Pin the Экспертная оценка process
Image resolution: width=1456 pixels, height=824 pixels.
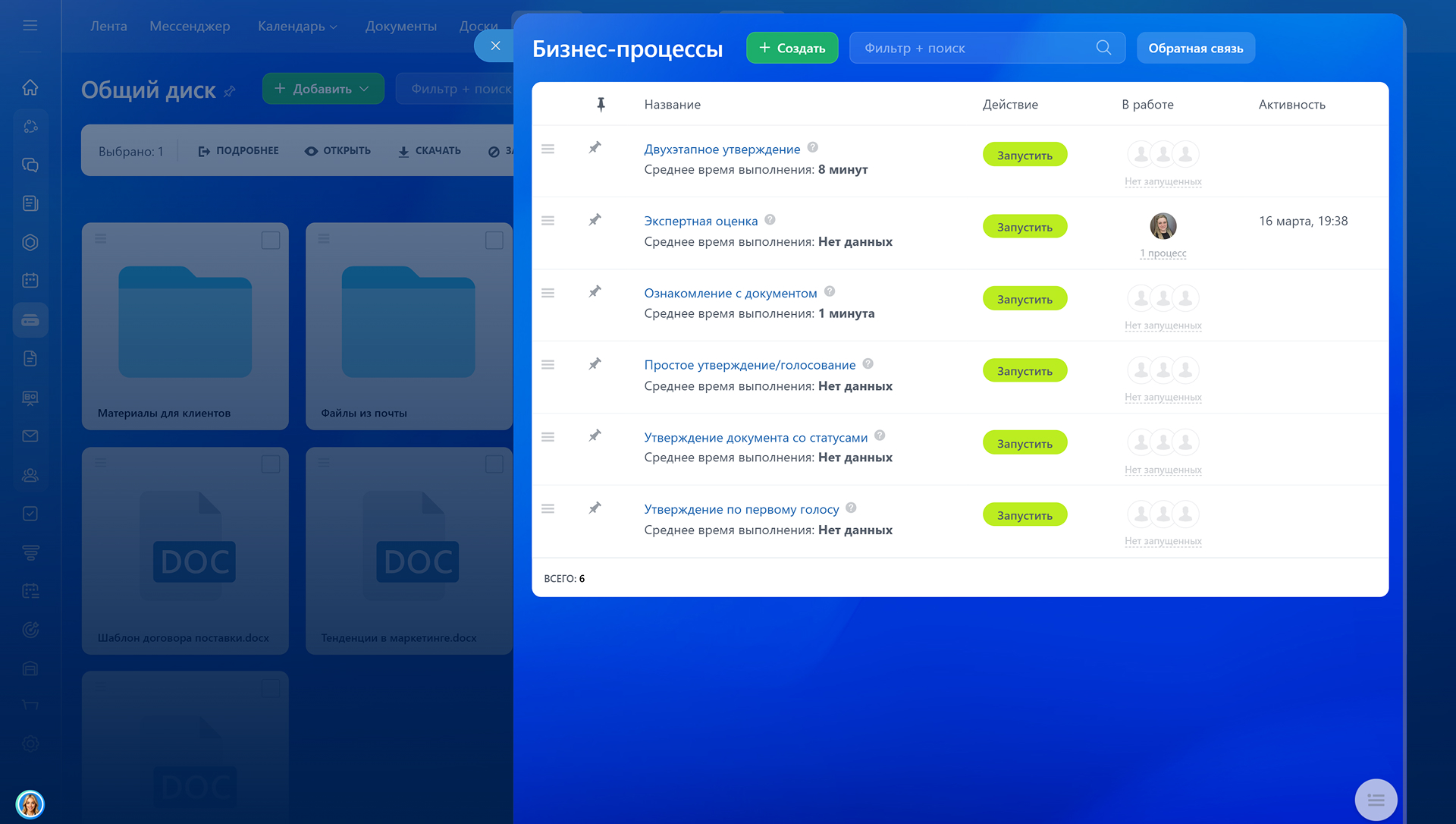[595, 220]
